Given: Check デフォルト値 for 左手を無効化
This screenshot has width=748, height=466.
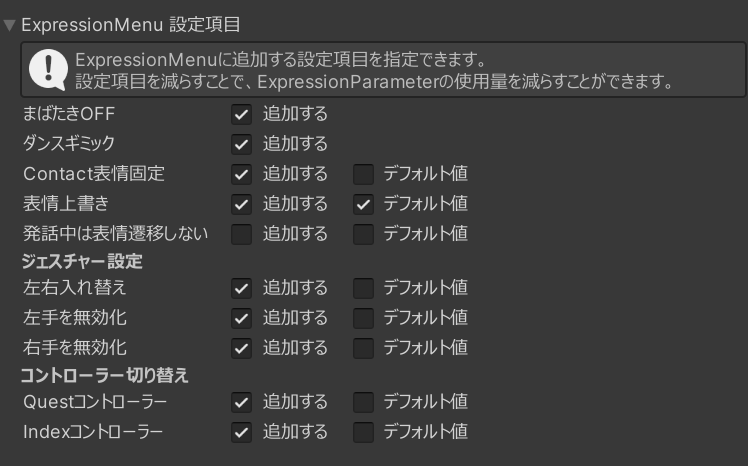Looking at the screenshot, I should [364, 318].
